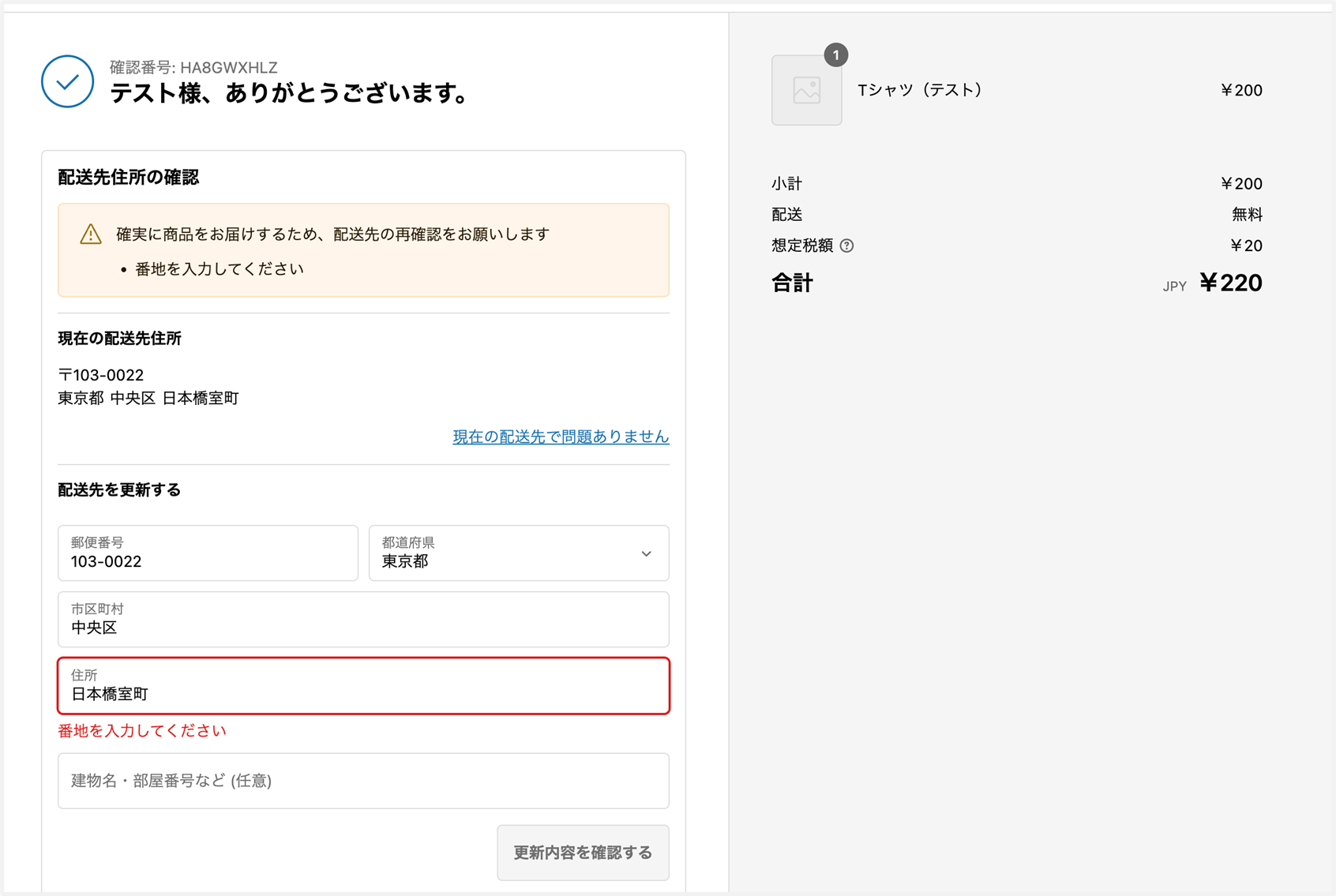
Task: Click the blue order confirmed checkmark icon
Action: [67, 81]
